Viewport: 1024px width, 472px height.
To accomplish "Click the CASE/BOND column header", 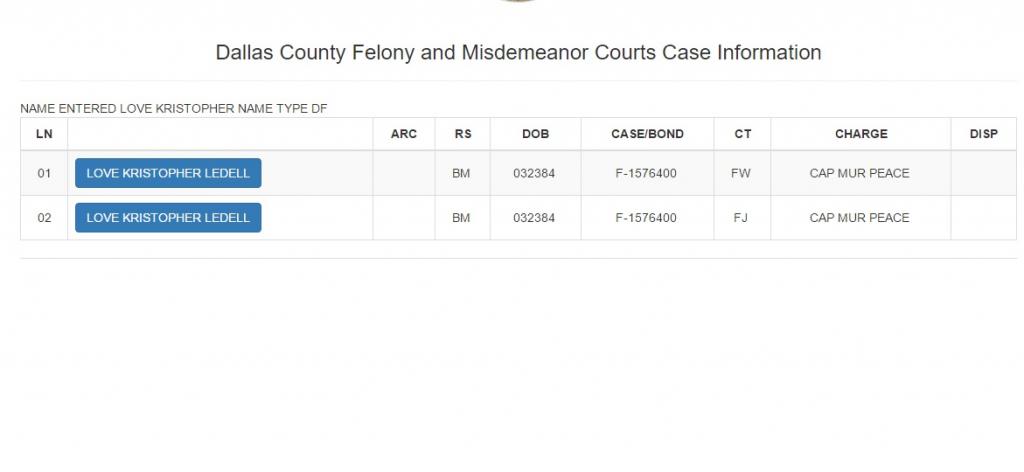I will point(646,134).
